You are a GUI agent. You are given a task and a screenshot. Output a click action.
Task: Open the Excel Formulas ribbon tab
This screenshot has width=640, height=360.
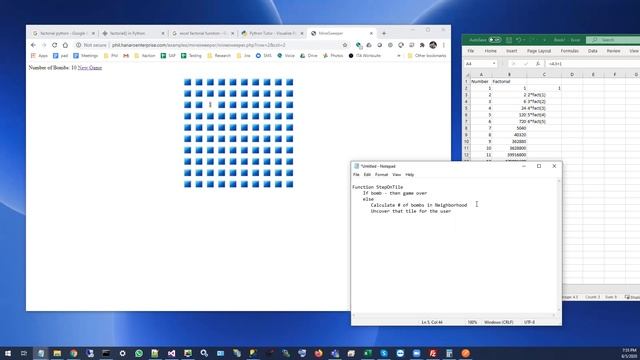569,51
